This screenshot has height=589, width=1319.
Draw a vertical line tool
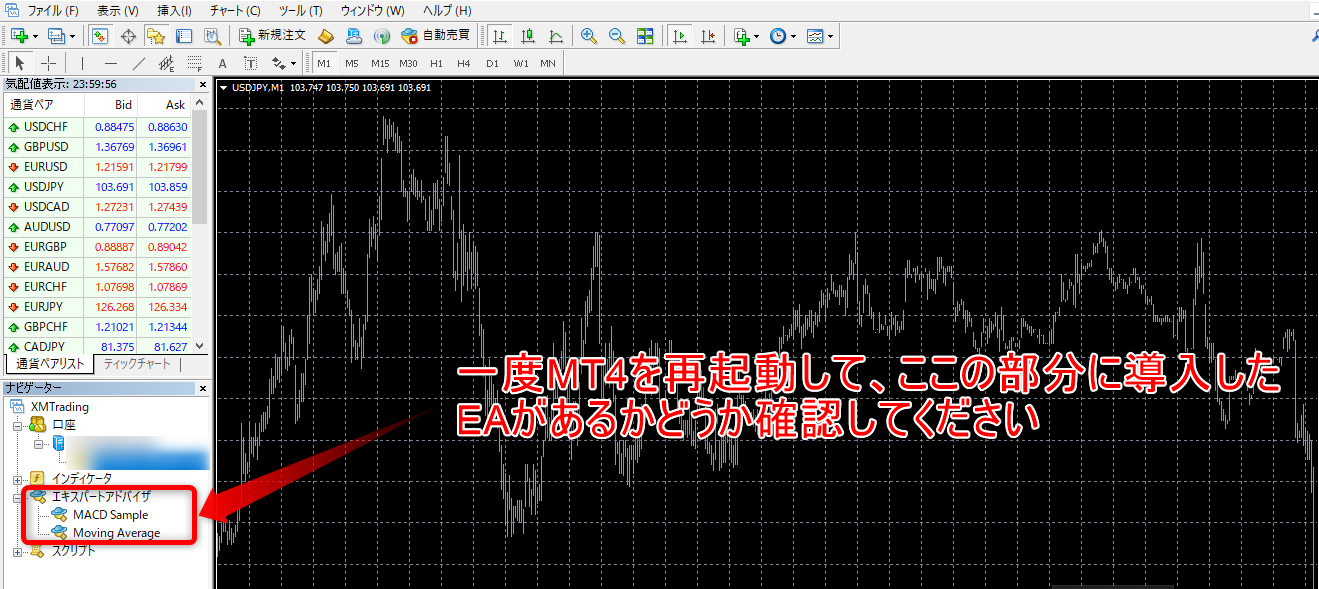[x=82, y=64]
